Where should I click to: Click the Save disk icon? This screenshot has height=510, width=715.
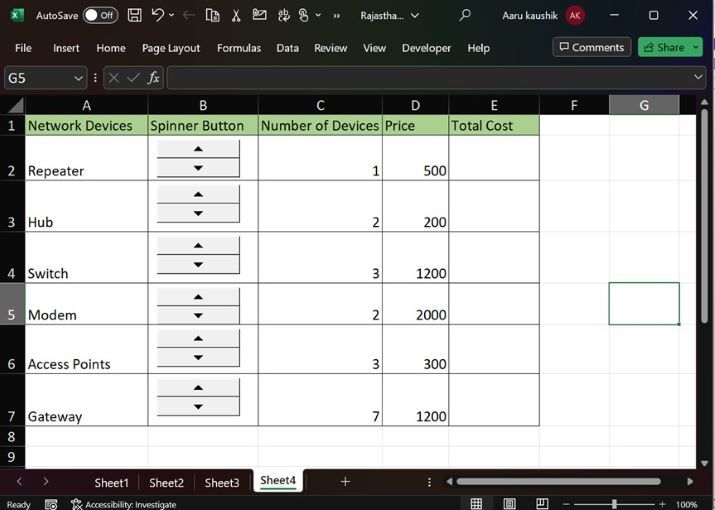135,16
